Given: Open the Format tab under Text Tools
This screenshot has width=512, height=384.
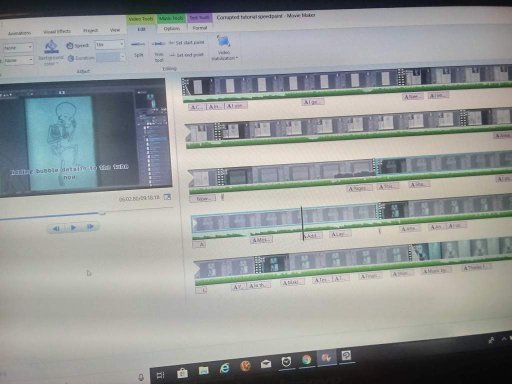Looking at the screenshot, I should coord(200,28).
